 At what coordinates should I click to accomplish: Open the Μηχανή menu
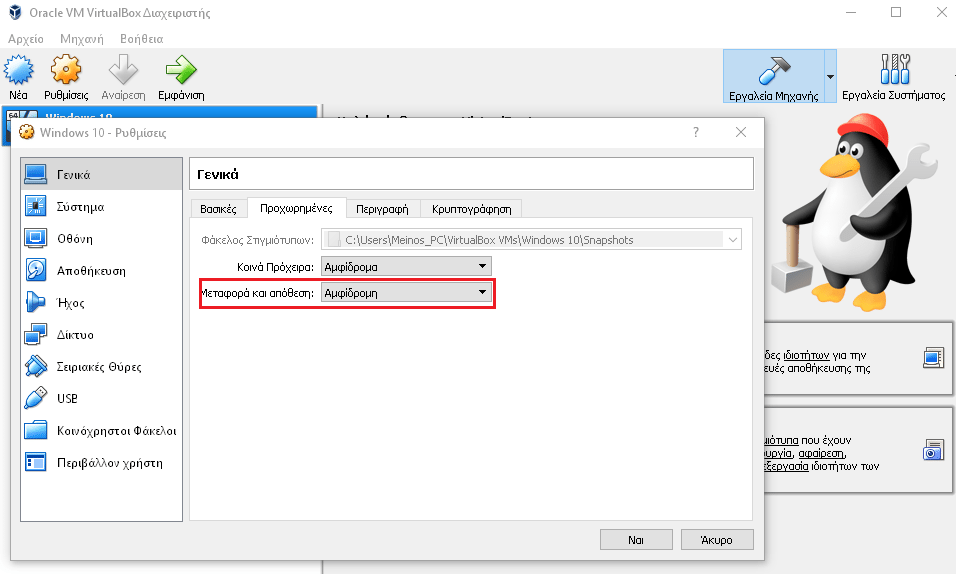coord(82,38)
